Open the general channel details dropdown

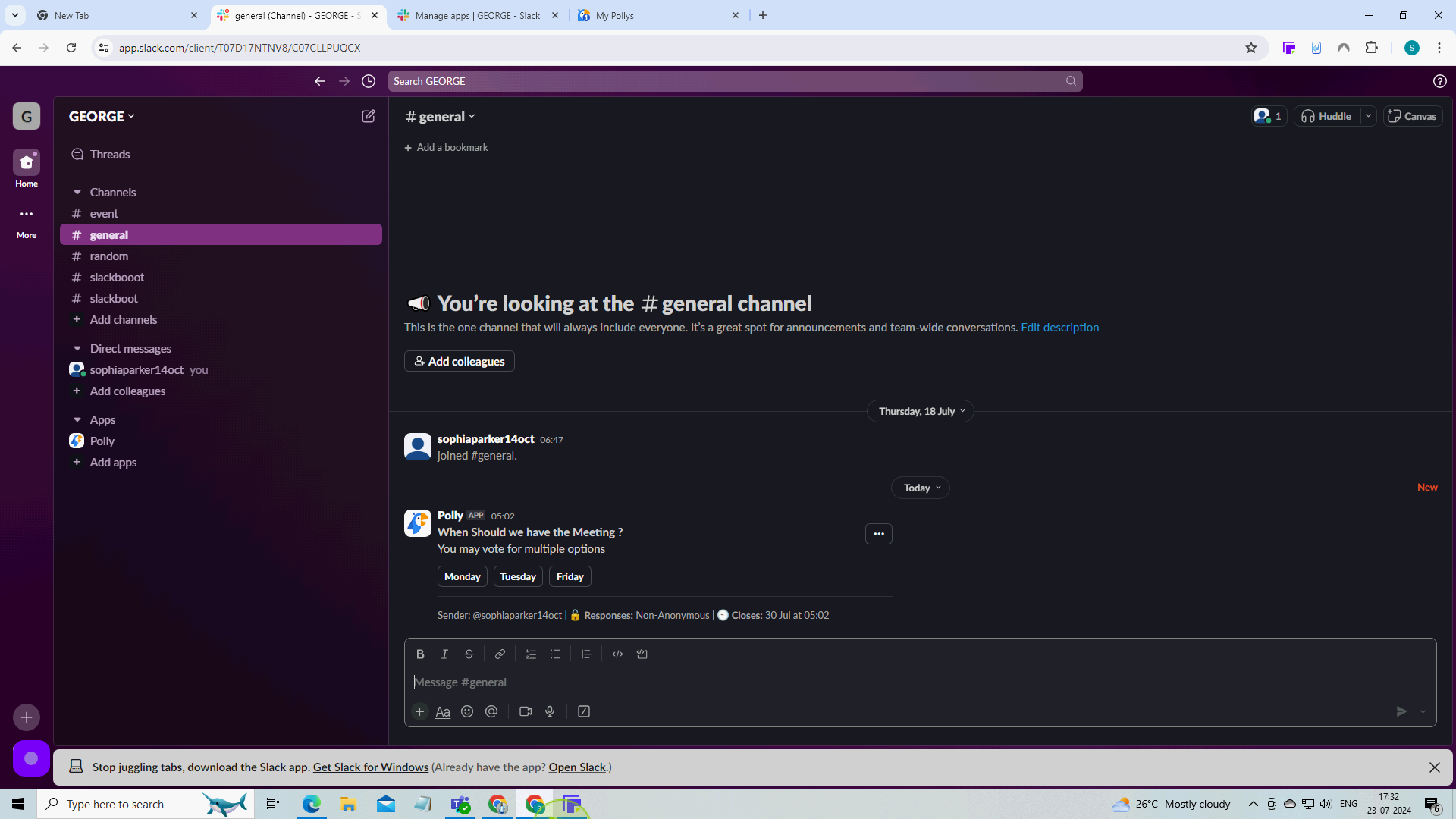point(441,116)
